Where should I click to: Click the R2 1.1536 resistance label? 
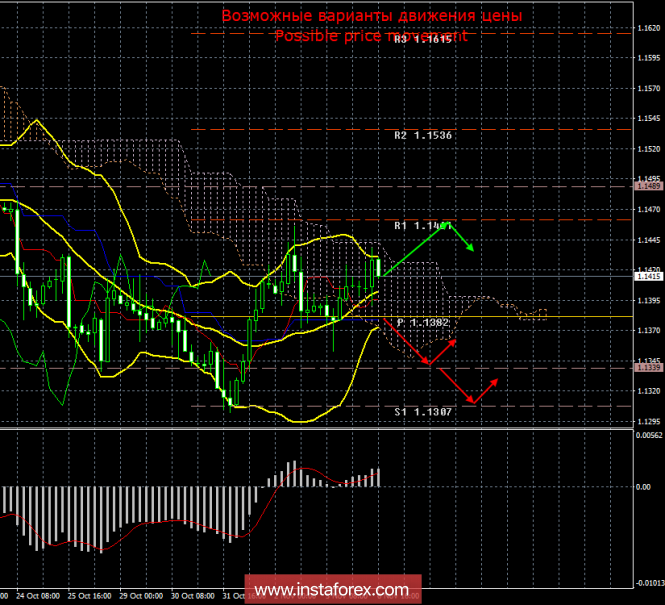pyautogui.click(x=423, y=135)
